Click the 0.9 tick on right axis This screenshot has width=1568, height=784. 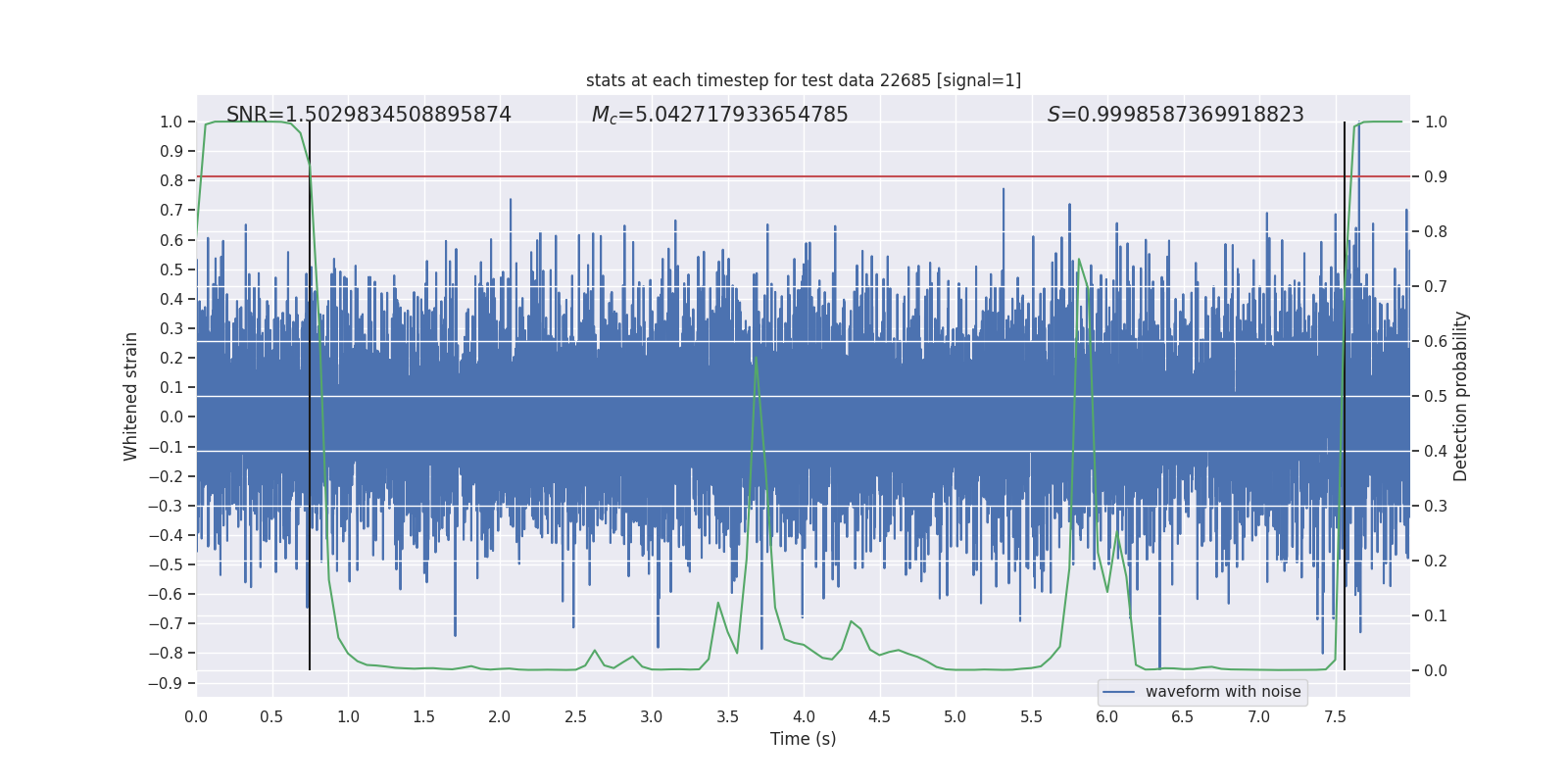point(1436,177)
